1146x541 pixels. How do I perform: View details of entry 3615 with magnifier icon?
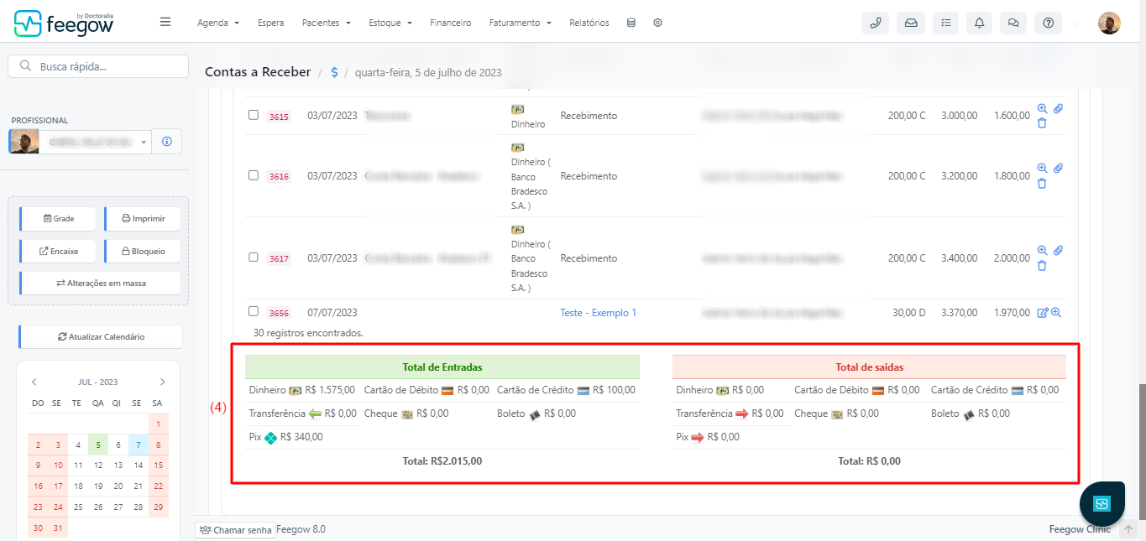click(x=1042, y=108)
